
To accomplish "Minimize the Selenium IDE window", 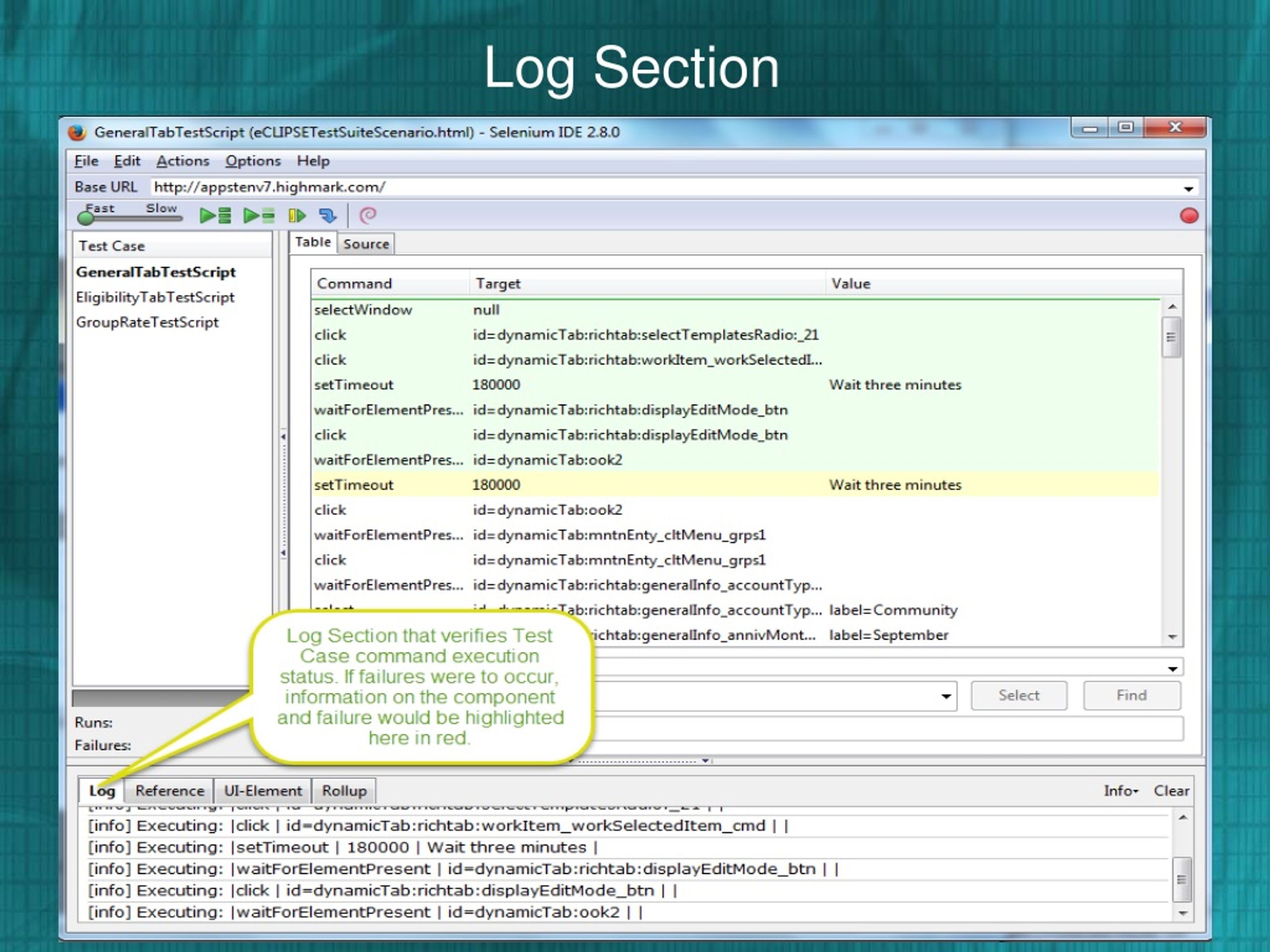I will pyautogui.click(x=1090, y=128).
